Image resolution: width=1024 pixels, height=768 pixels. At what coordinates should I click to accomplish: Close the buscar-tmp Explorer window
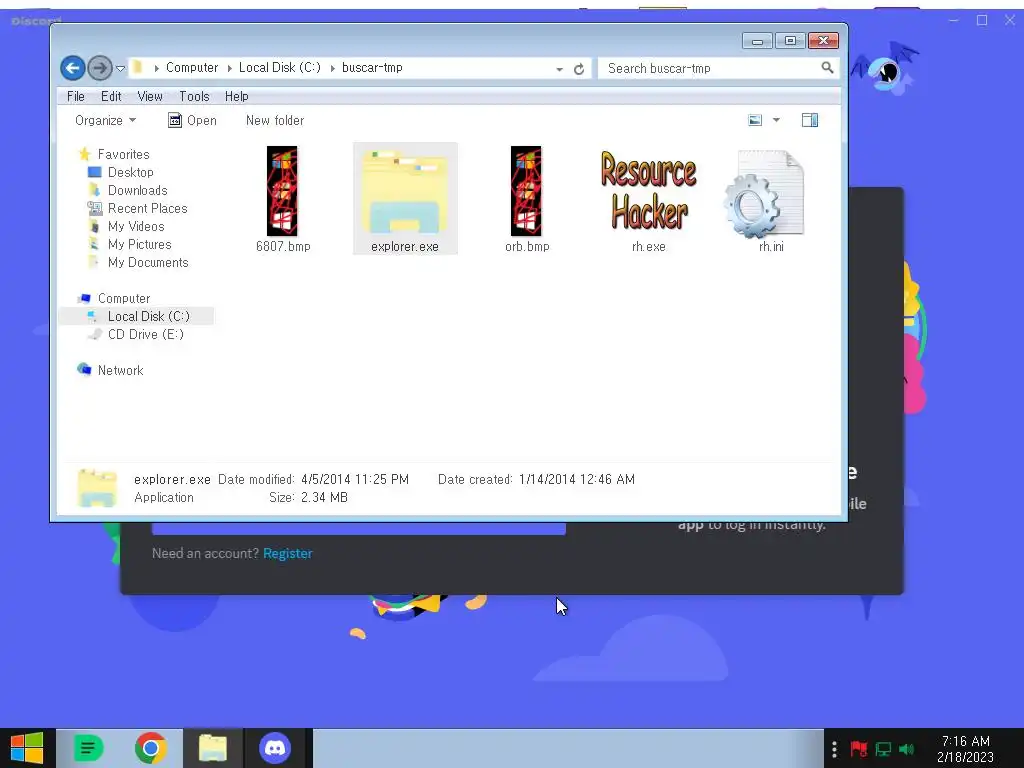click(x=824, y=41)
